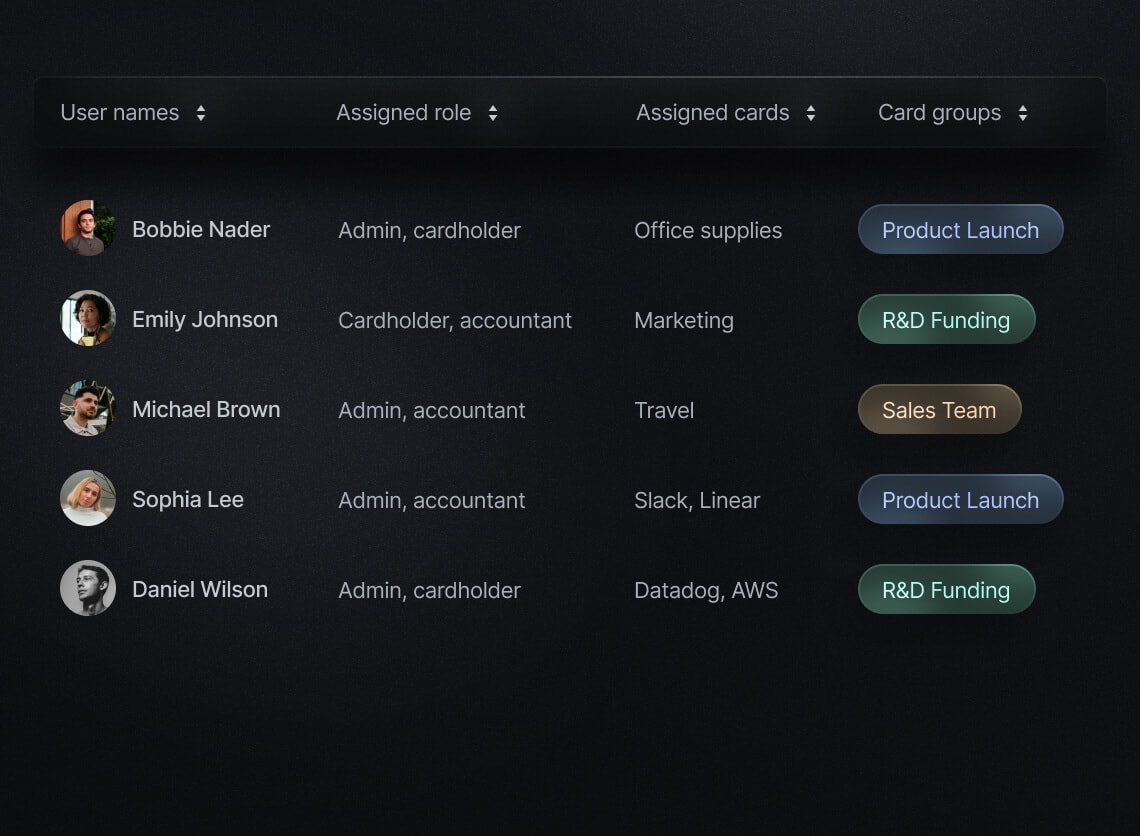Click the sort icon beside User names
This screenshot has width=1140, height=836.
[201, 113]
